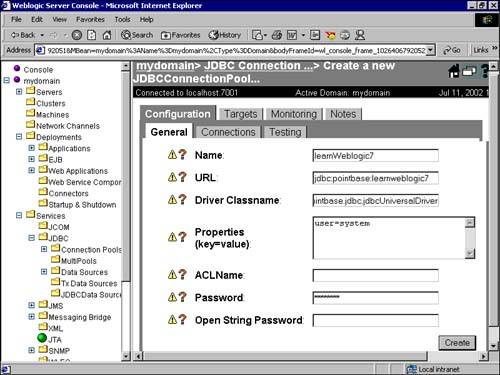This screenshot has height=375, width=500.
Task: Click the Messenger icon in the IE toolbar
Action: point(360,35)
